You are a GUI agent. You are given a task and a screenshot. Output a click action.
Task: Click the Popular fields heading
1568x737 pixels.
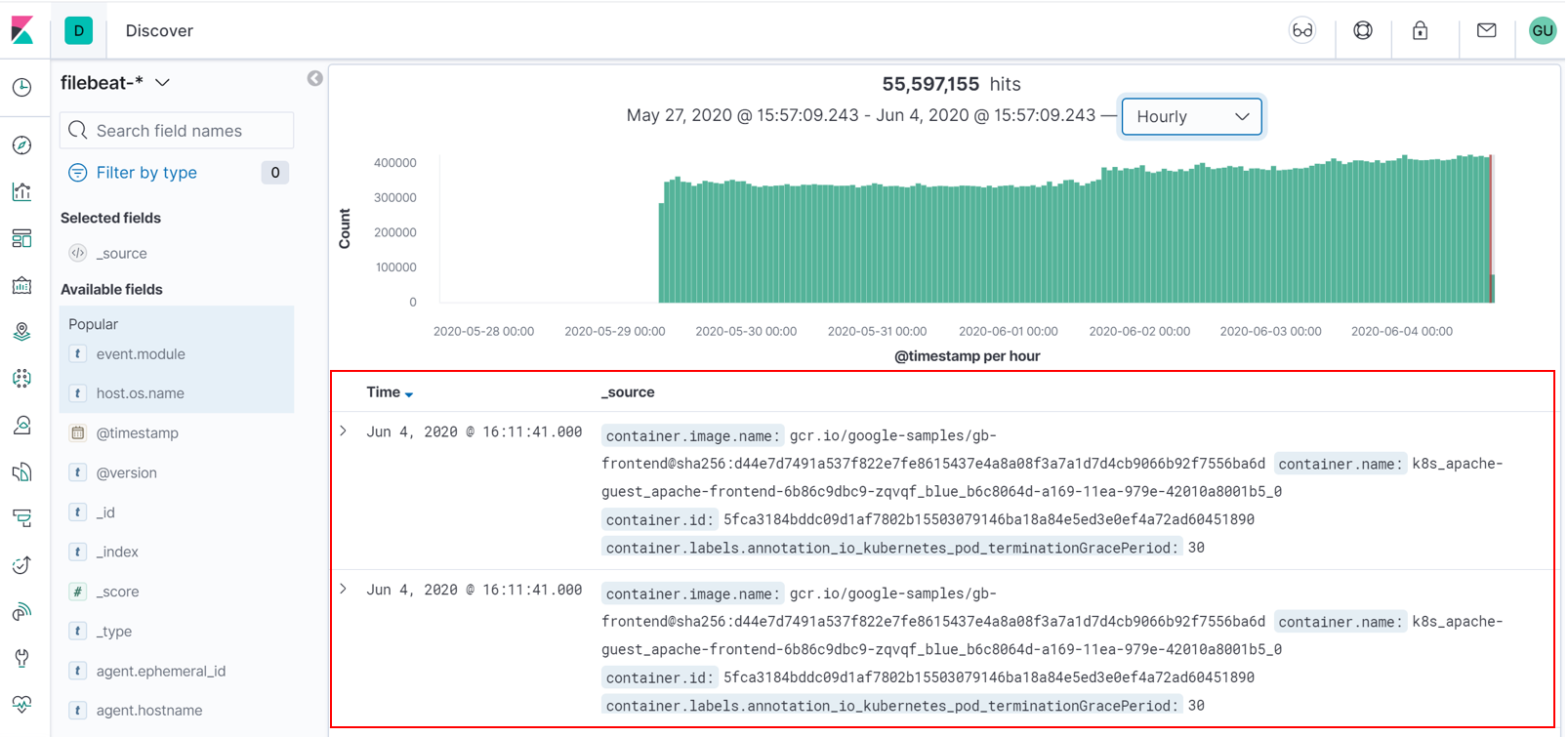pos(93,324)
